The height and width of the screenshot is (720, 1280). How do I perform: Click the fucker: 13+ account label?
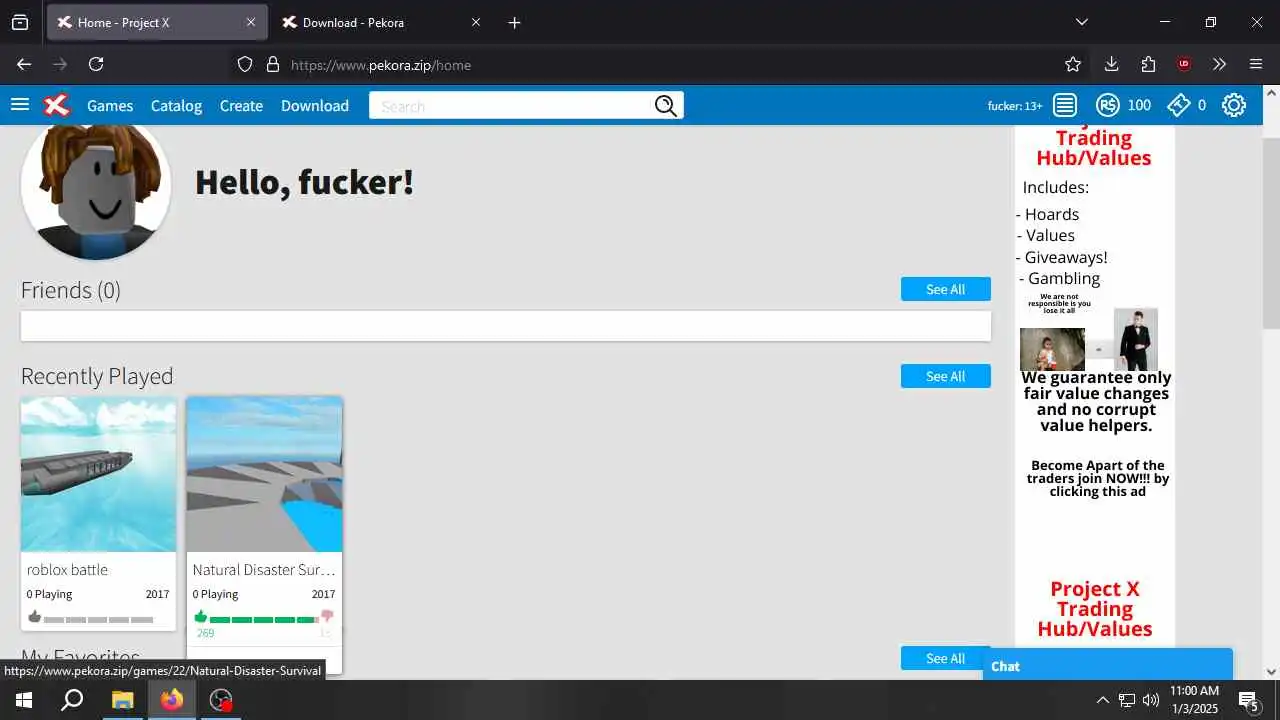click(1015, 105)
